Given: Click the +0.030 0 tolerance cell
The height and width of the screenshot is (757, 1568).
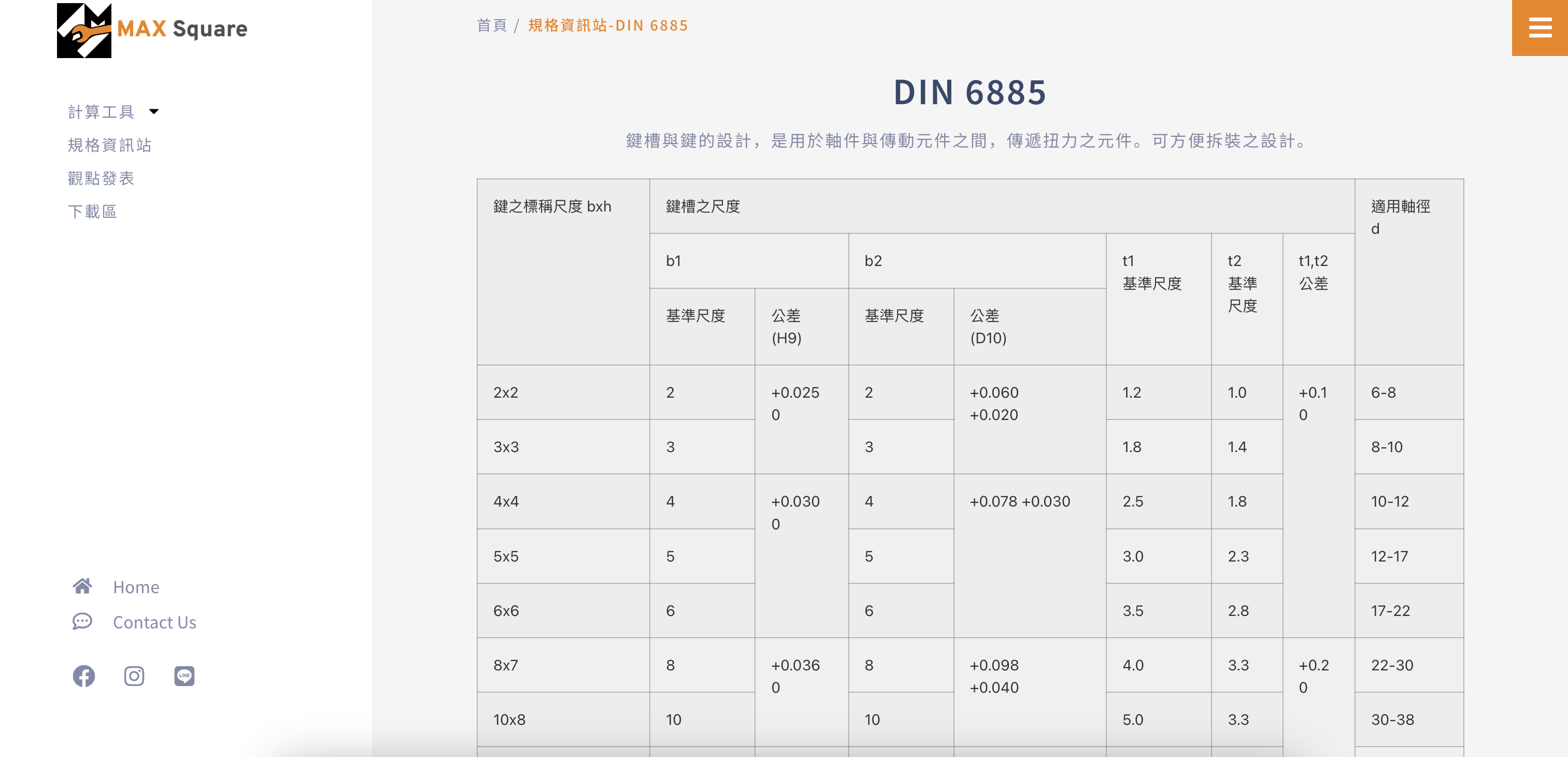Looking at the screenshot, I should (802, 556).
